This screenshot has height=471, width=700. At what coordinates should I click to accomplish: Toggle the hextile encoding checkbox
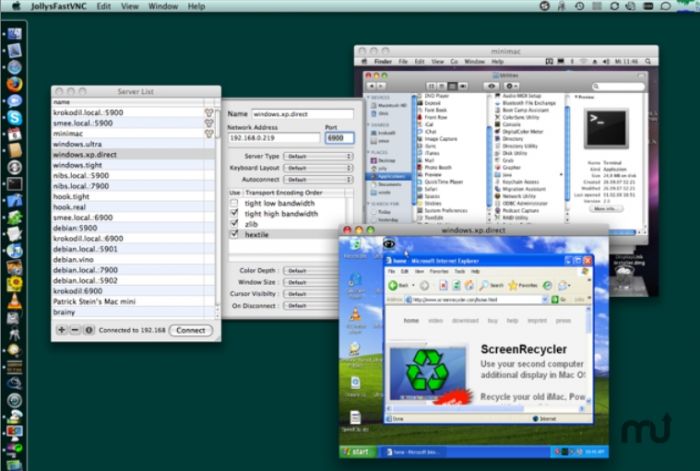(x=234, y=234)
